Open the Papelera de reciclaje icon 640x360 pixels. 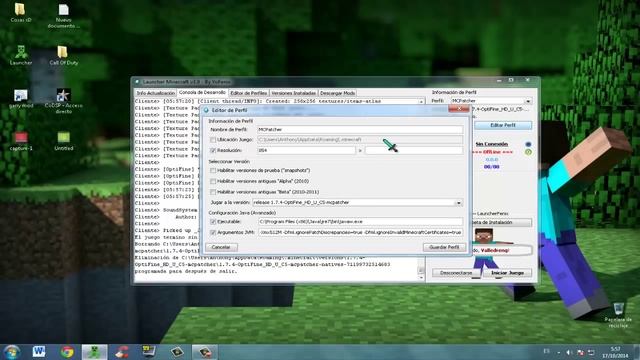point(618,315)
